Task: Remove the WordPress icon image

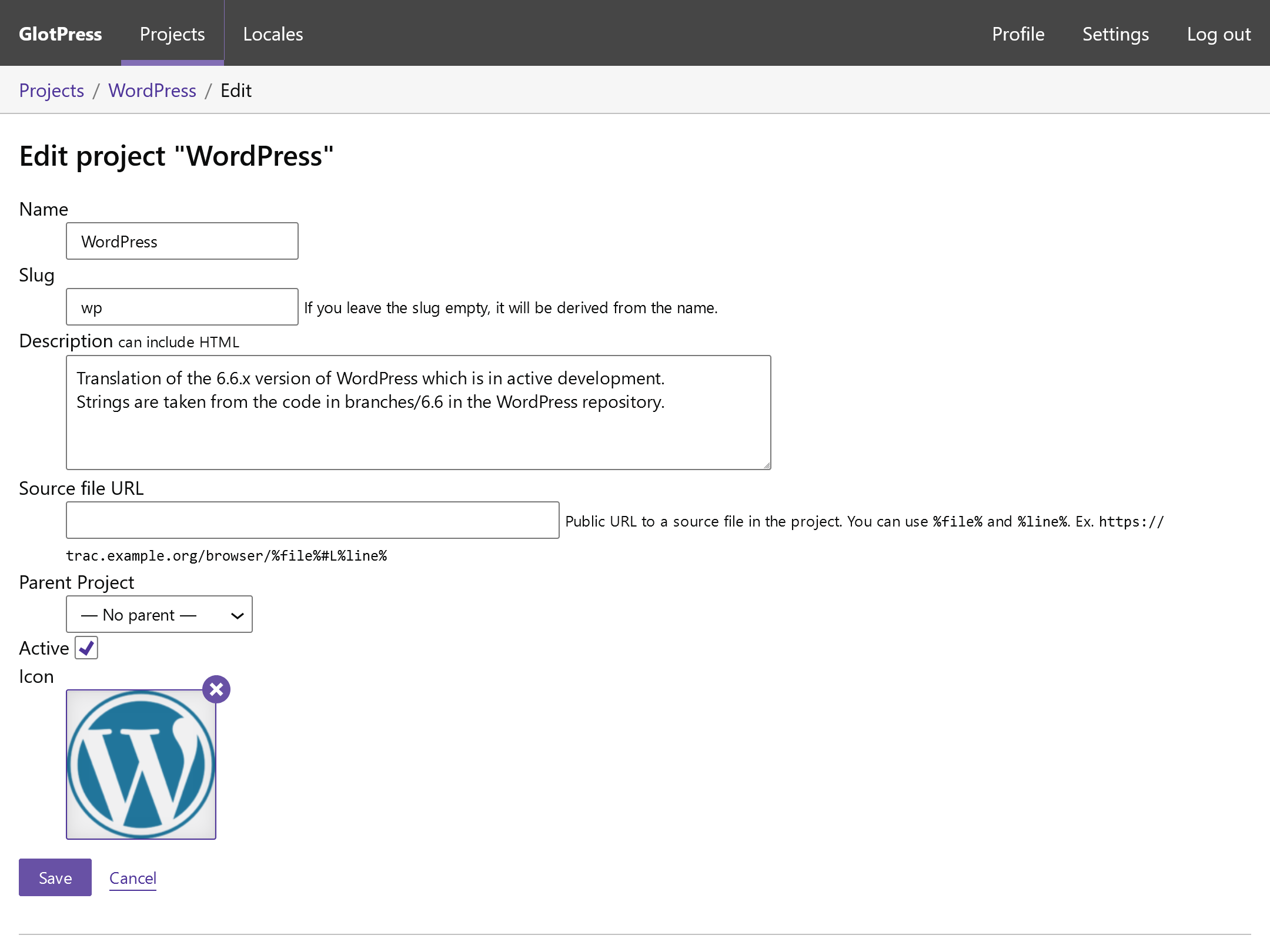Action: tap(216, 689)
